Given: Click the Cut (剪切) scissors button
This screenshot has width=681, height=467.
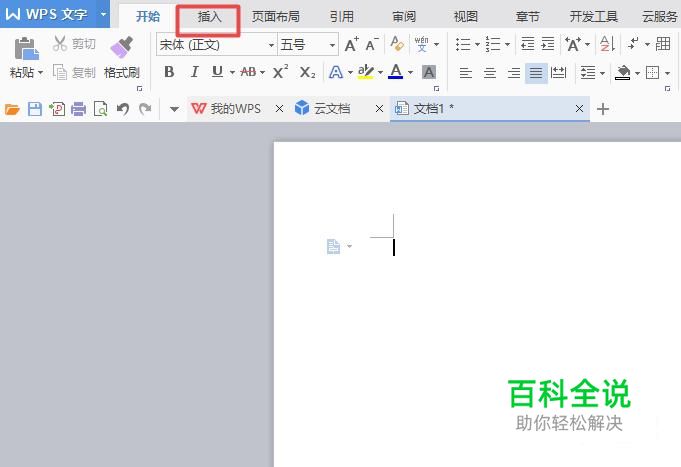Looking at the screenshot, I should click(x=74, y=44).
